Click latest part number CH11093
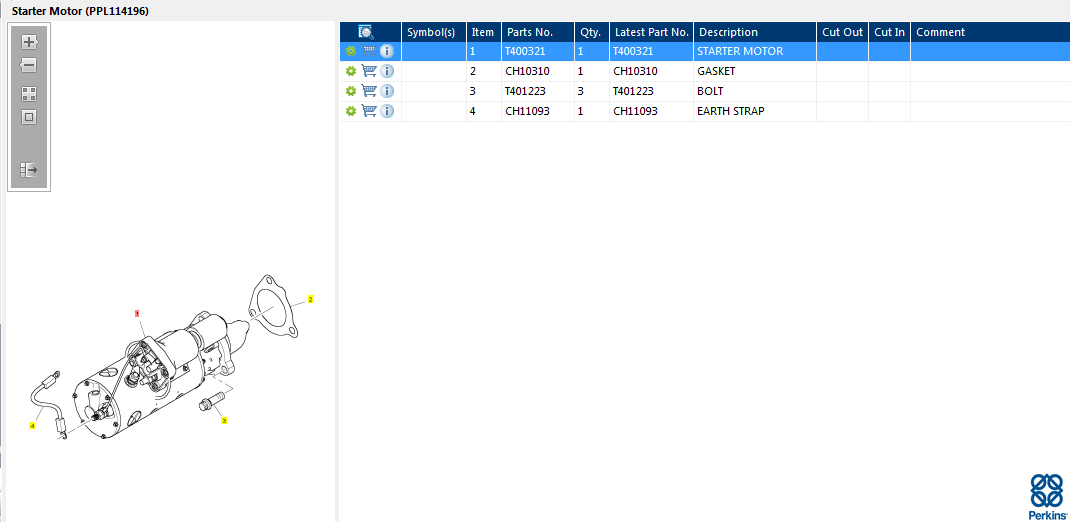The width and height of the screenshot is (1070, 522). [x=635, y=111]
